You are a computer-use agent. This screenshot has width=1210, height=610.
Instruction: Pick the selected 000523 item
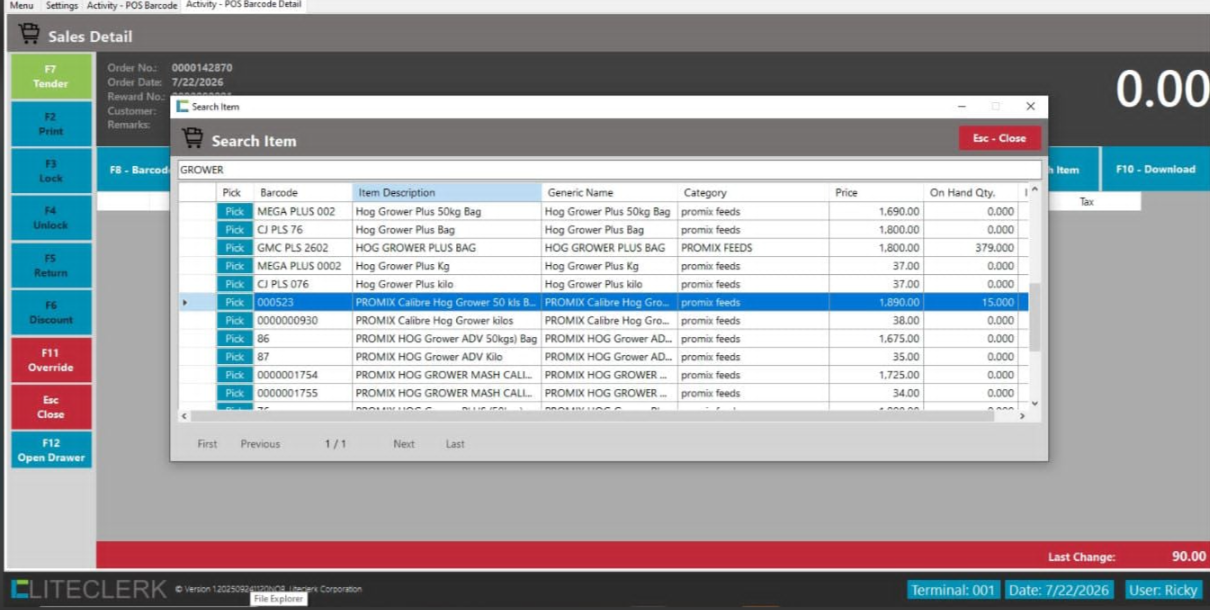[234, 302]
